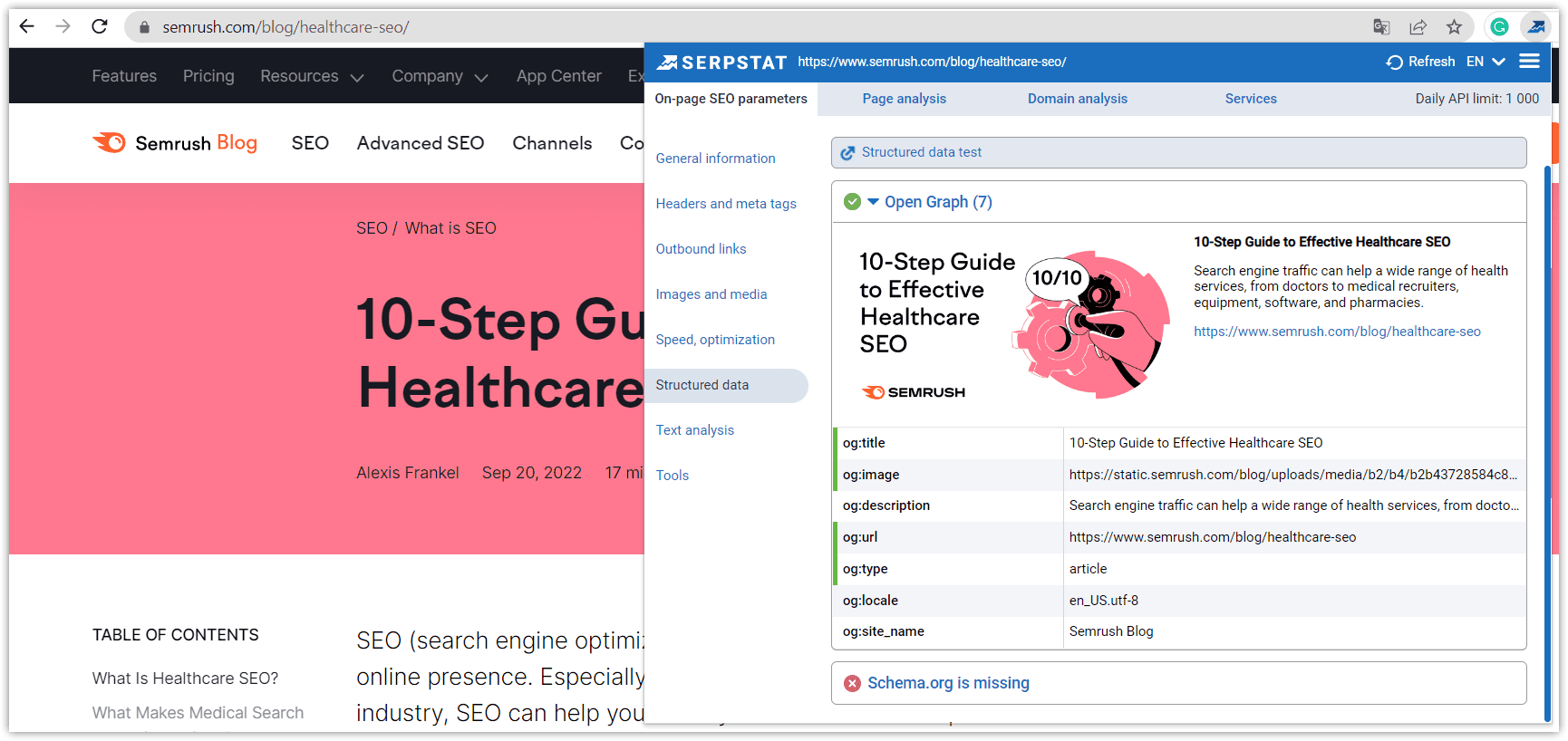The image size is (1568, 741).
Task: Open Images and media section
Action: coord(711,294)
